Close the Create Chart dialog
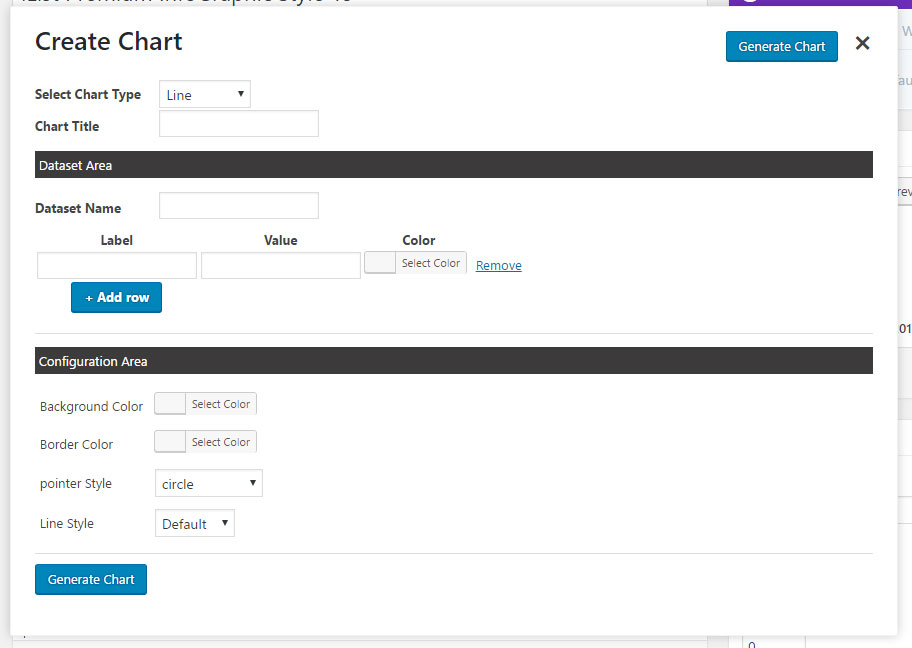912x648 pixels. coord(862,43)
